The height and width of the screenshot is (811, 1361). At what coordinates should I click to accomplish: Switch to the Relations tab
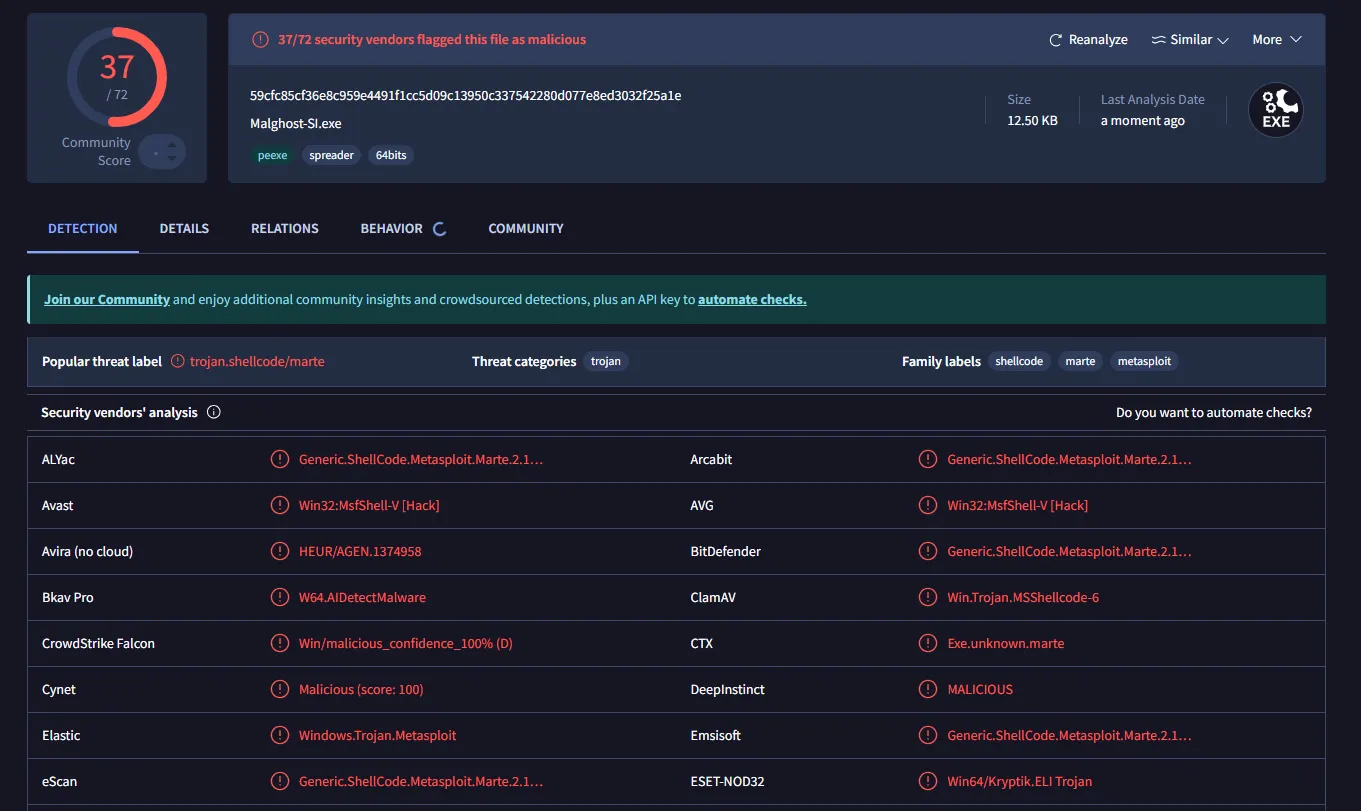coord(284,228)
